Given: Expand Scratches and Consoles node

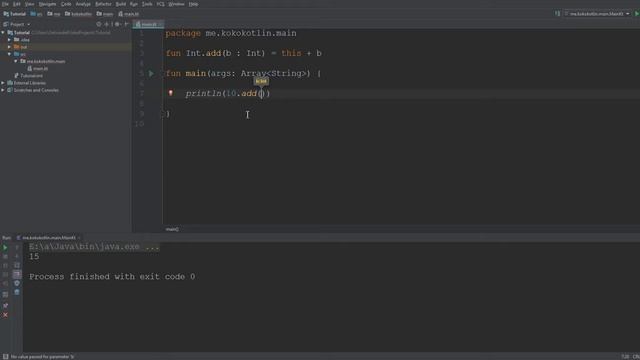Looking at the screenshot, I should click(3, 90).
